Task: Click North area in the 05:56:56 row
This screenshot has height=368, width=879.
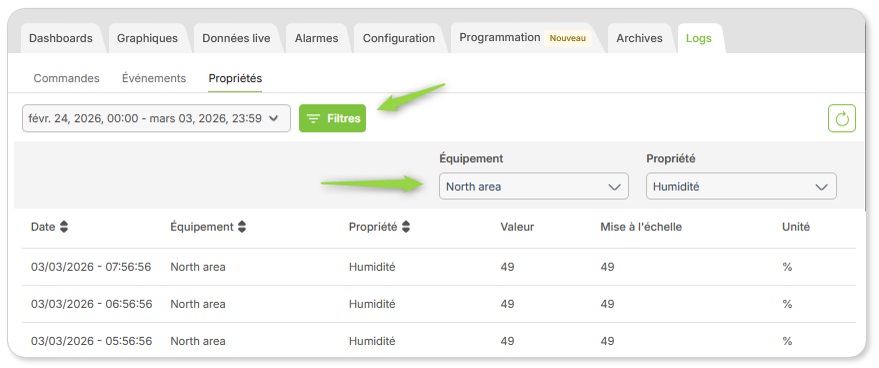Action: [x=198, y=341]
